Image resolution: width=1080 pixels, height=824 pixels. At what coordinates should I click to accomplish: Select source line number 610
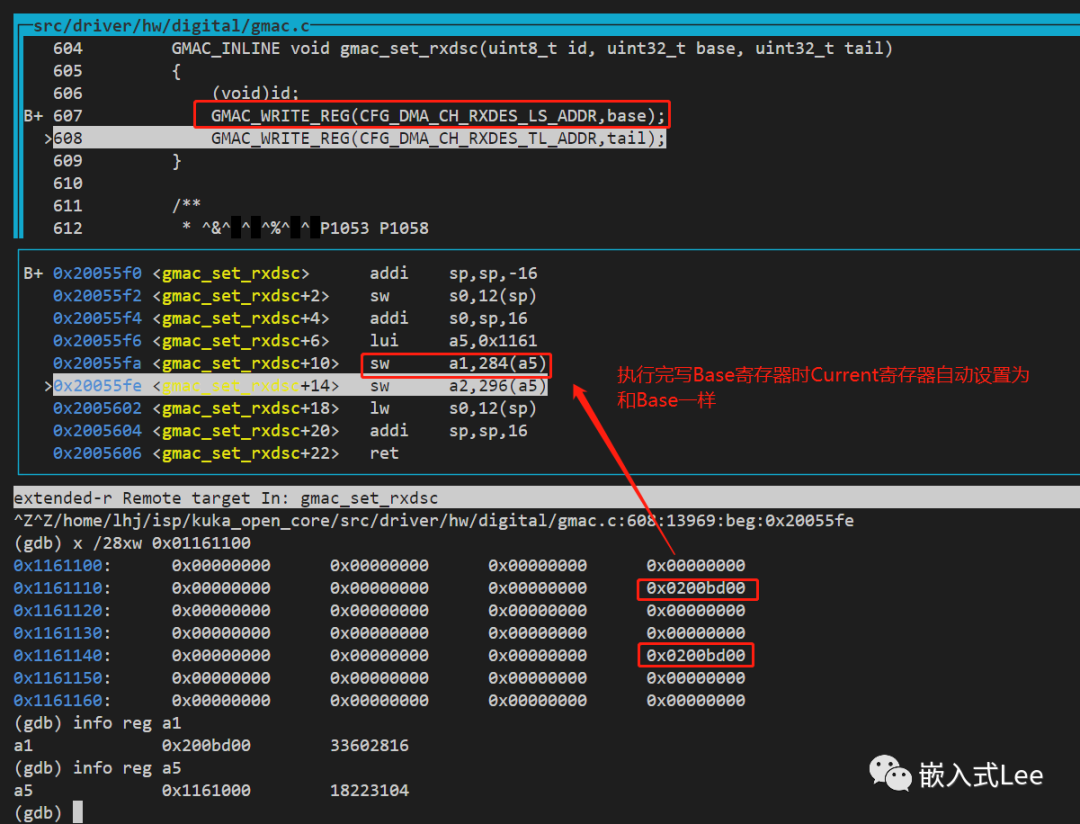coord(68,183)
